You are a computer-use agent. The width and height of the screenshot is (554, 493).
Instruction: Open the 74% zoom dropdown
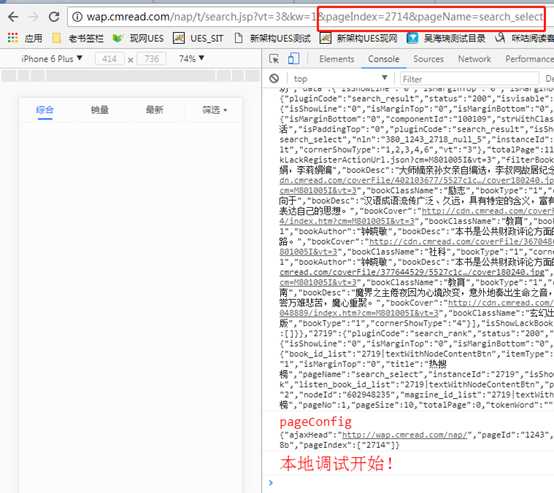coord(191,59)
